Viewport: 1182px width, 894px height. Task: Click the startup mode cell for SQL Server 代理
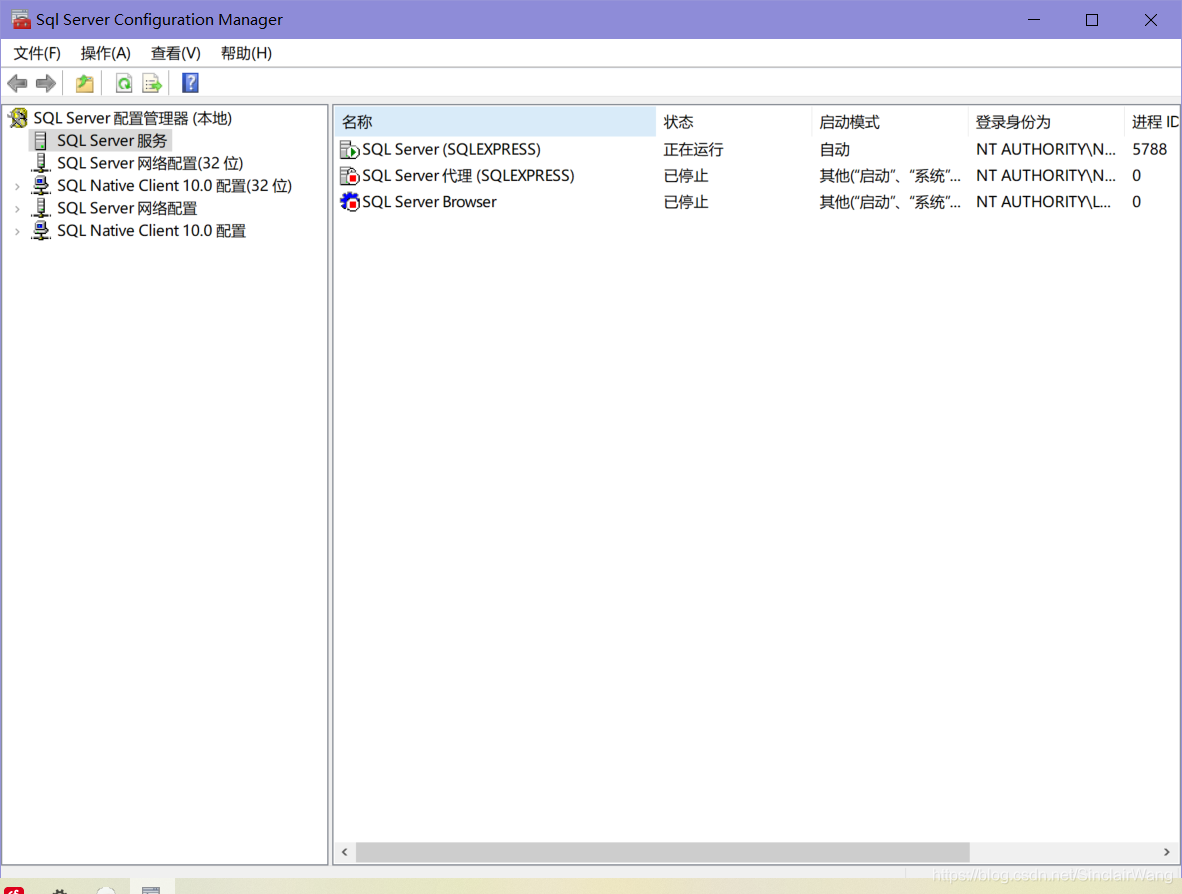pos(890,176)
